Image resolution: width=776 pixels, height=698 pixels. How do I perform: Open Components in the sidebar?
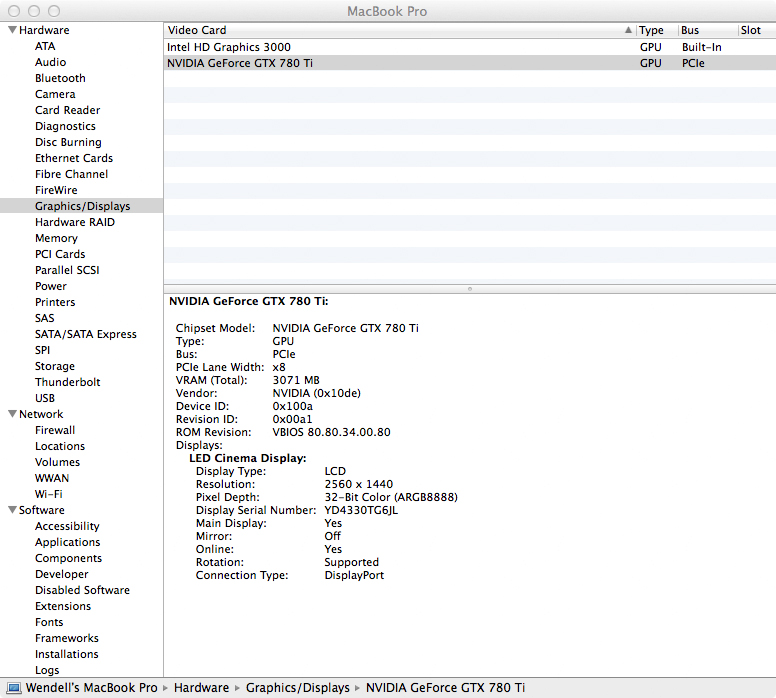coord(68,558)
